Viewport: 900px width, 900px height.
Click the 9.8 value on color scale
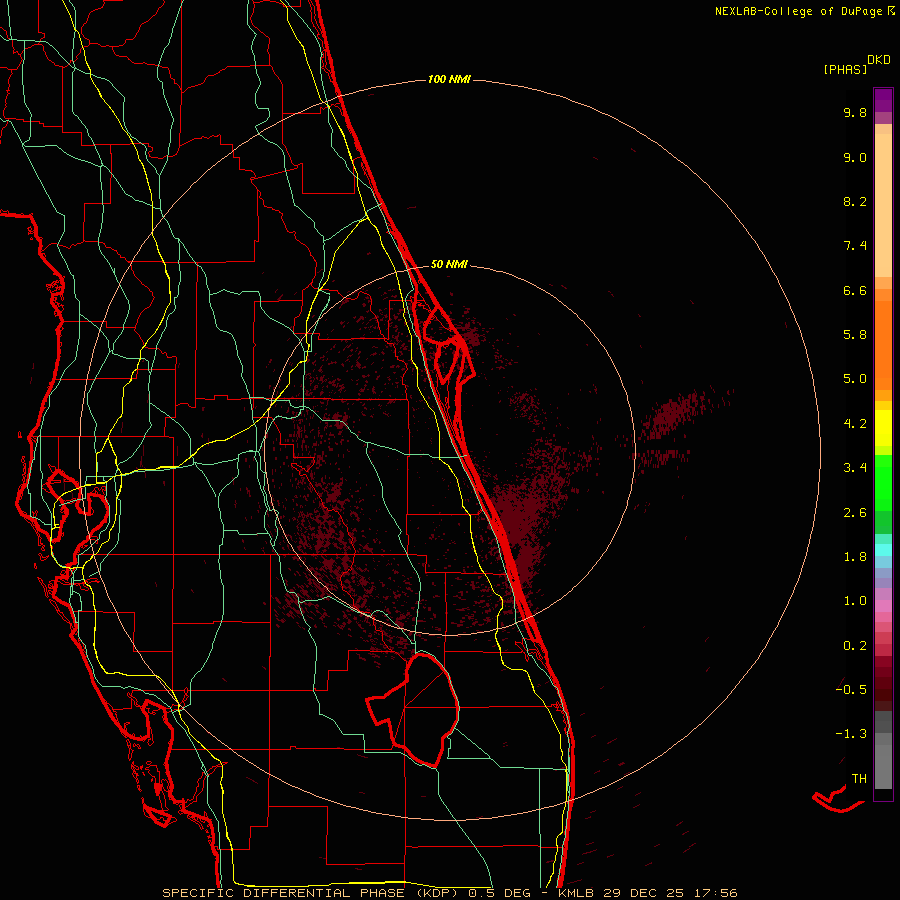[x=855, y=112]
